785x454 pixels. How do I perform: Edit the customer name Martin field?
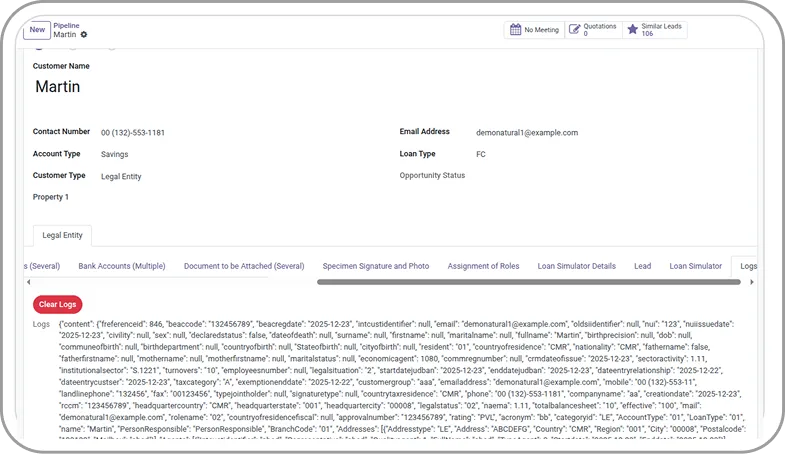pyautogui.click(x=58, y=87)
